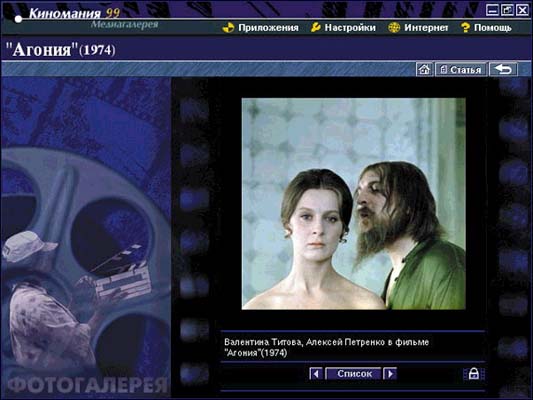Click the padlock film icon

474,374
